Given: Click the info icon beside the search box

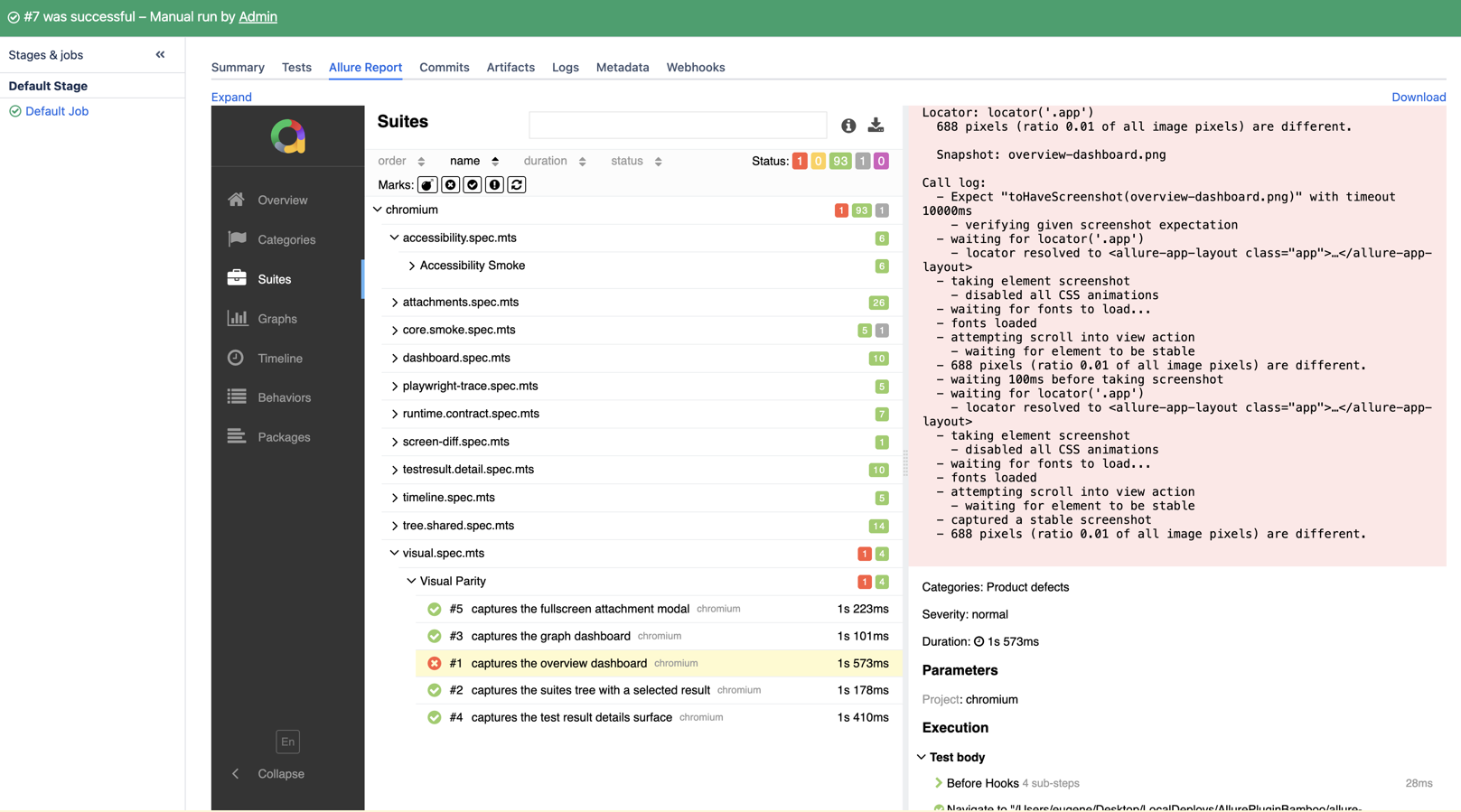Looking at the screenshot, I should point(848,126).
